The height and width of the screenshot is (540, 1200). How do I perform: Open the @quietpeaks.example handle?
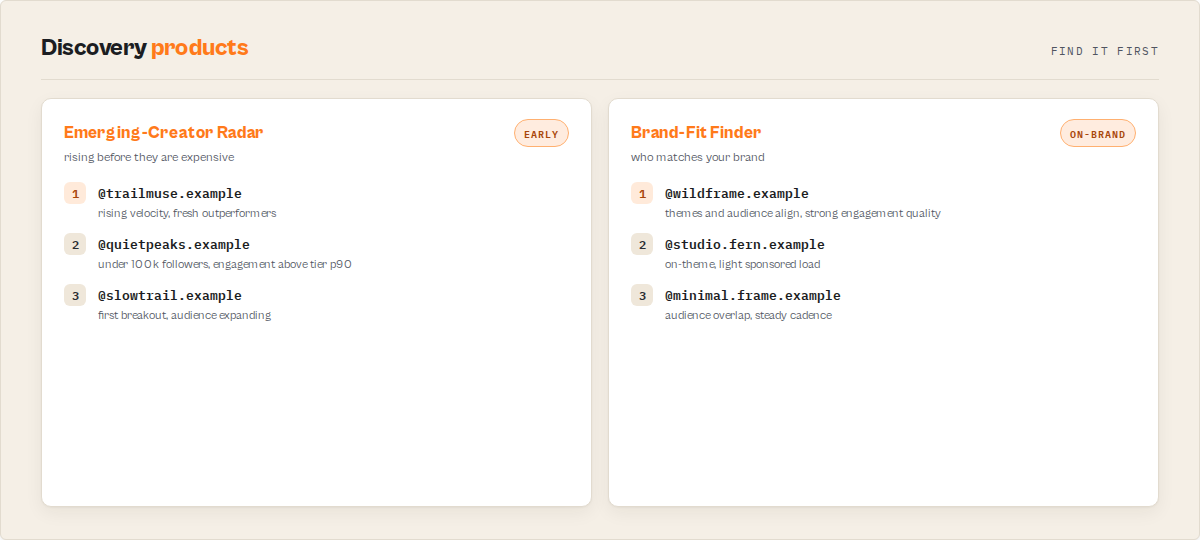174,245
